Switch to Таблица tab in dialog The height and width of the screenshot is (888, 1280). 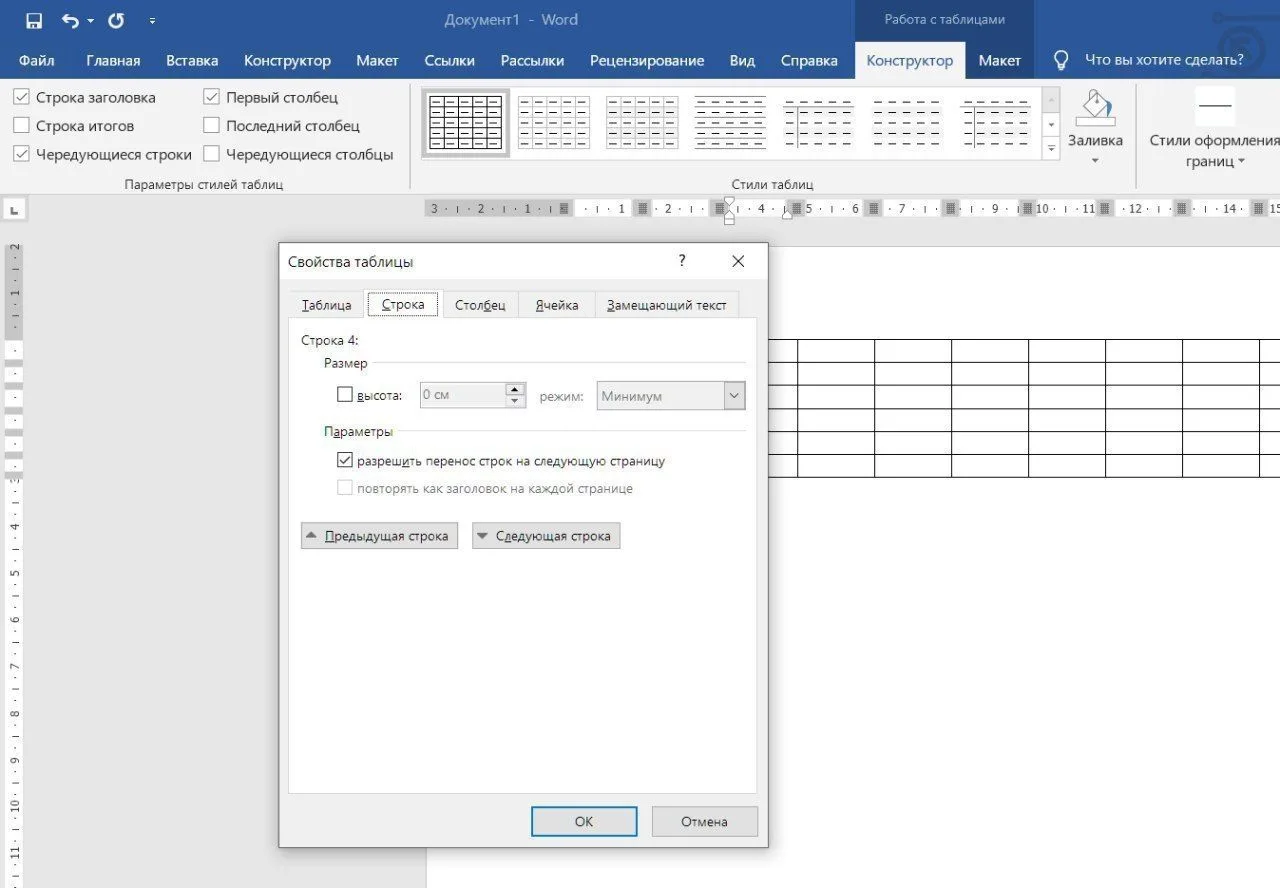coord(326,305)
